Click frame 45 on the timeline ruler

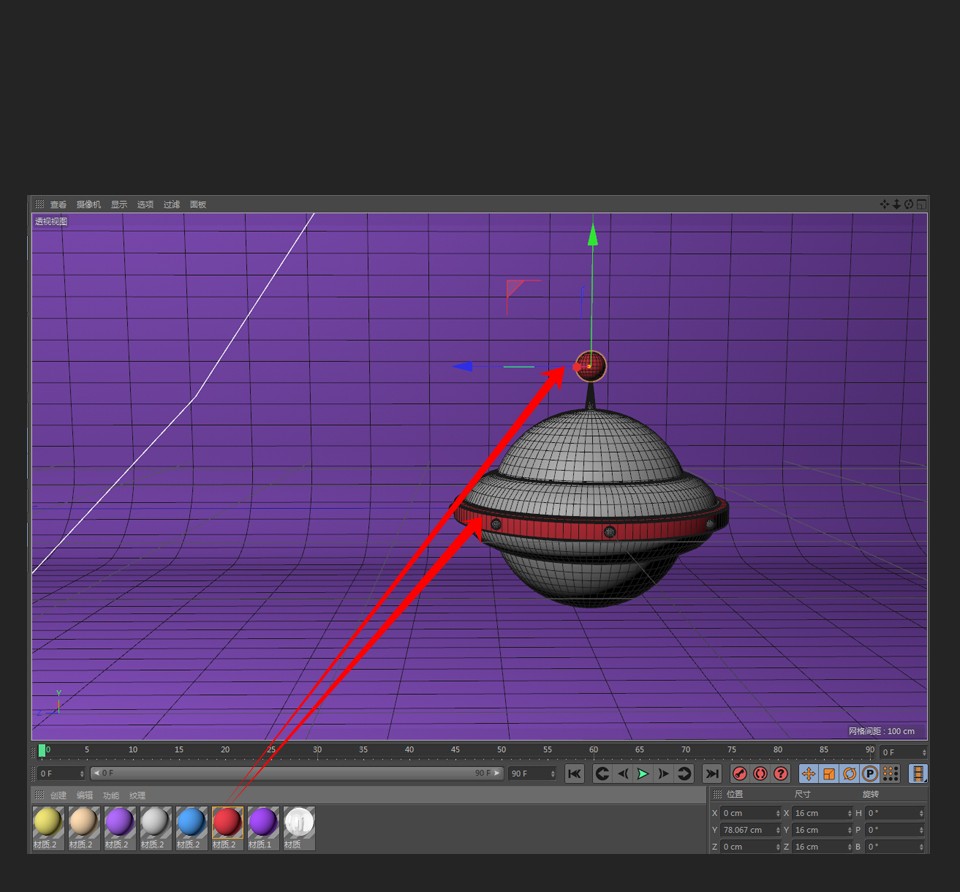tap(456, 751)
